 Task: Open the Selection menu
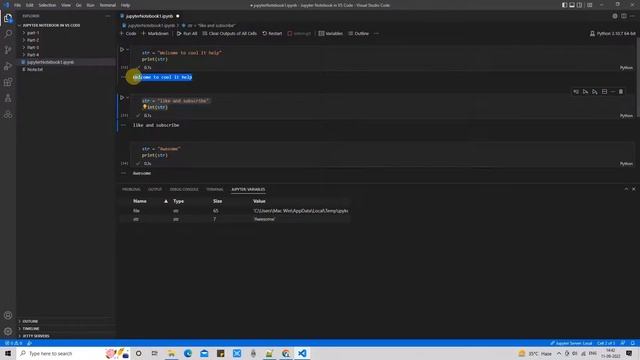[x=47, y=5]
